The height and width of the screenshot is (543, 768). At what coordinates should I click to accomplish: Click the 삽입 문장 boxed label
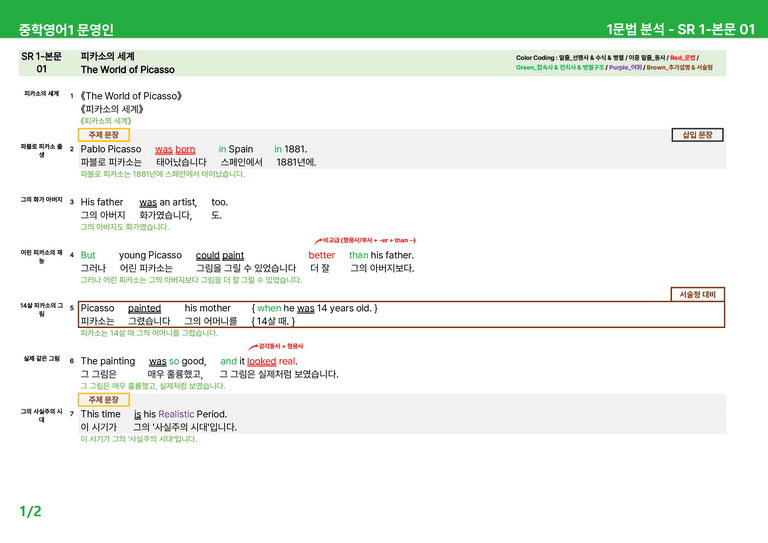[697, 135]
